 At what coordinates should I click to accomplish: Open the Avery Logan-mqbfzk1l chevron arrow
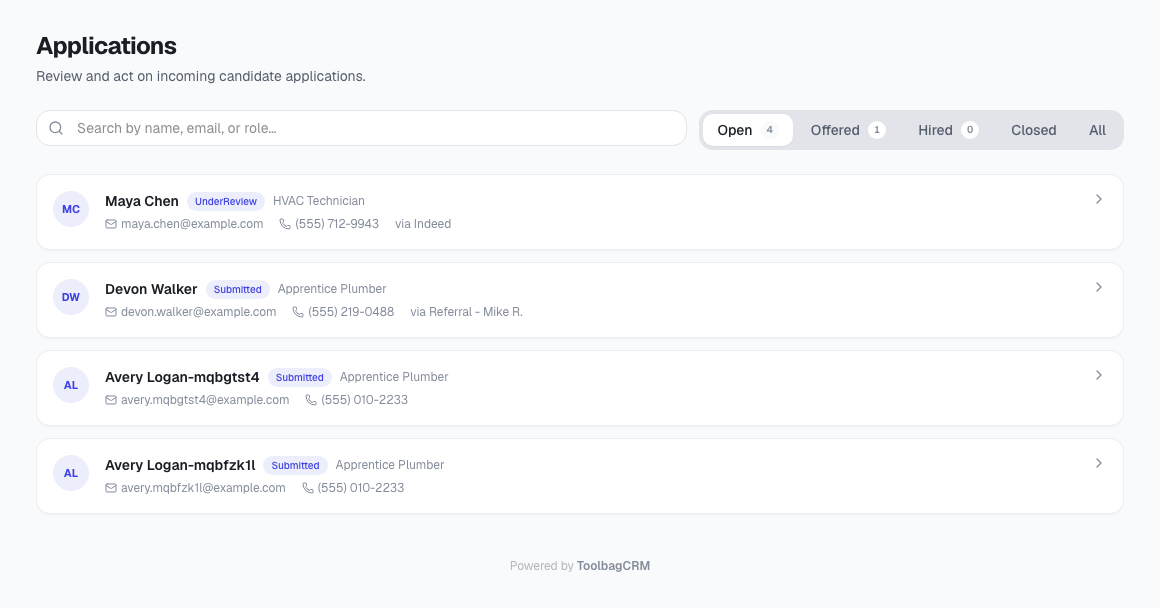(x=1099, y=463)
